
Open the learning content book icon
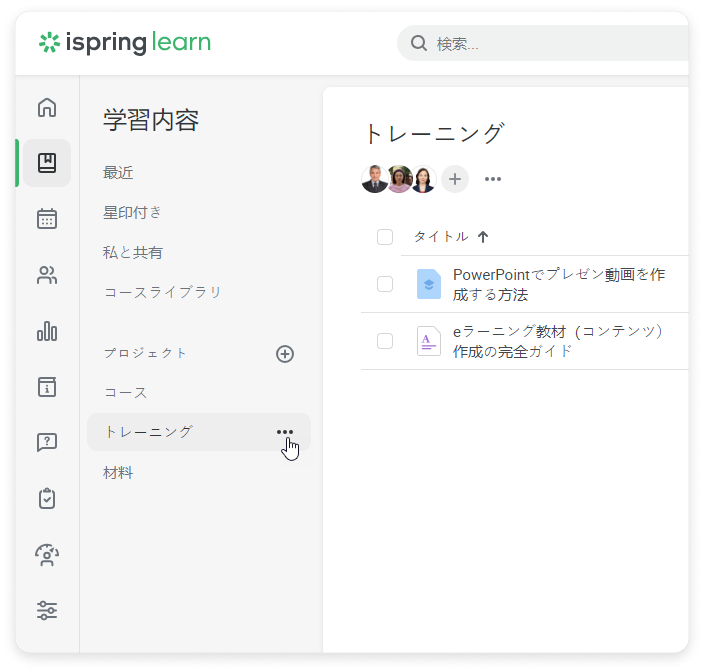[47, 163]
